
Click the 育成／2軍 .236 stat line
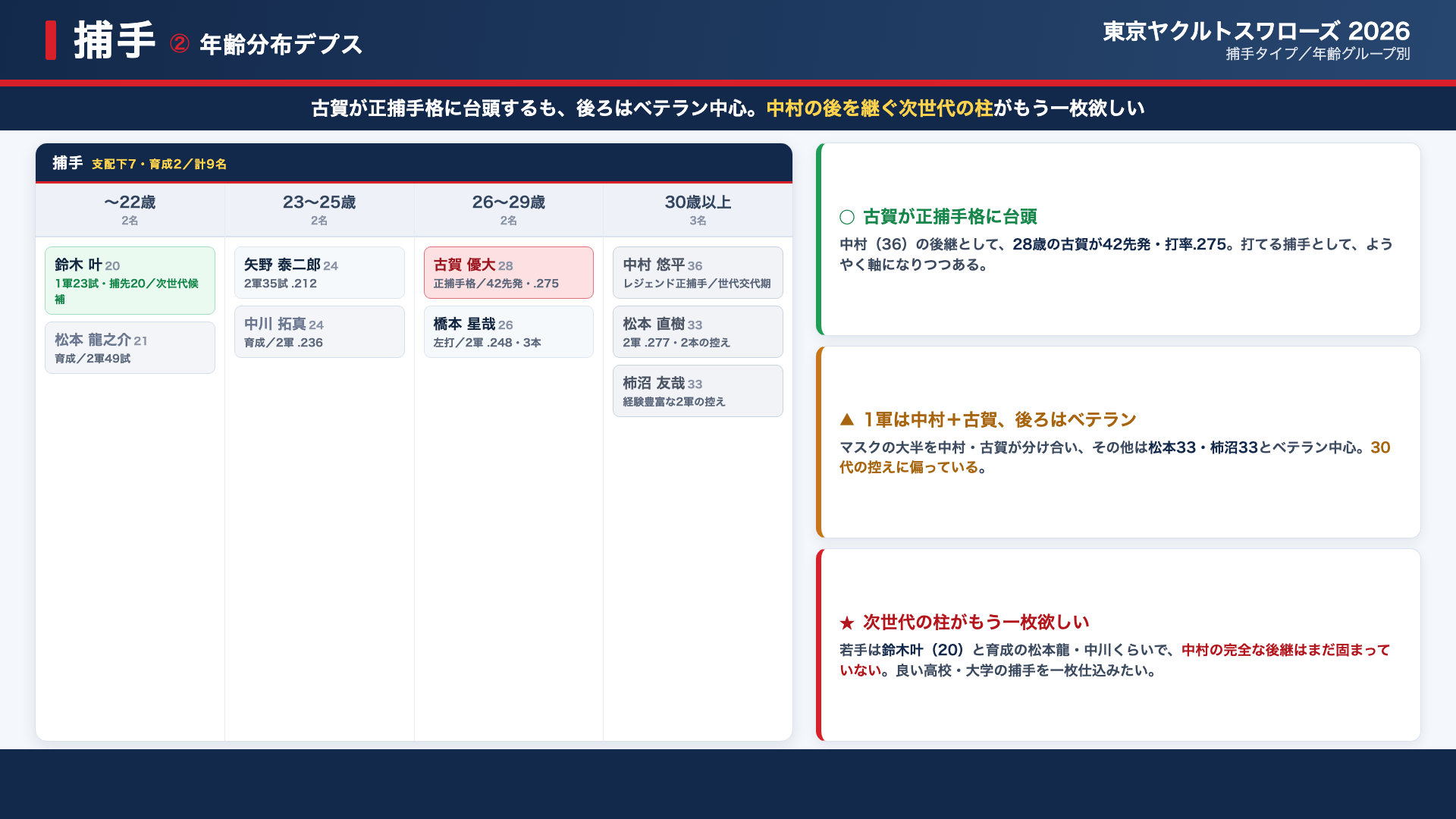pos(284,343)
